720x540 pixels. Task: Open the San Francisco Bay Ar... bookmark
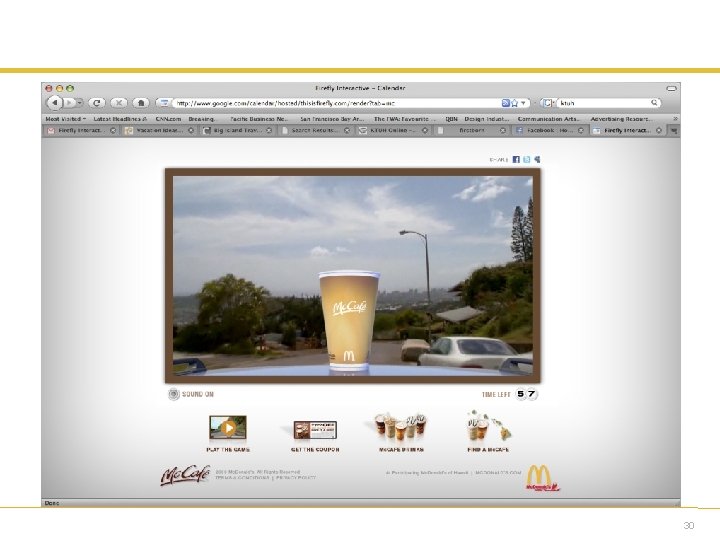point(332,118)
